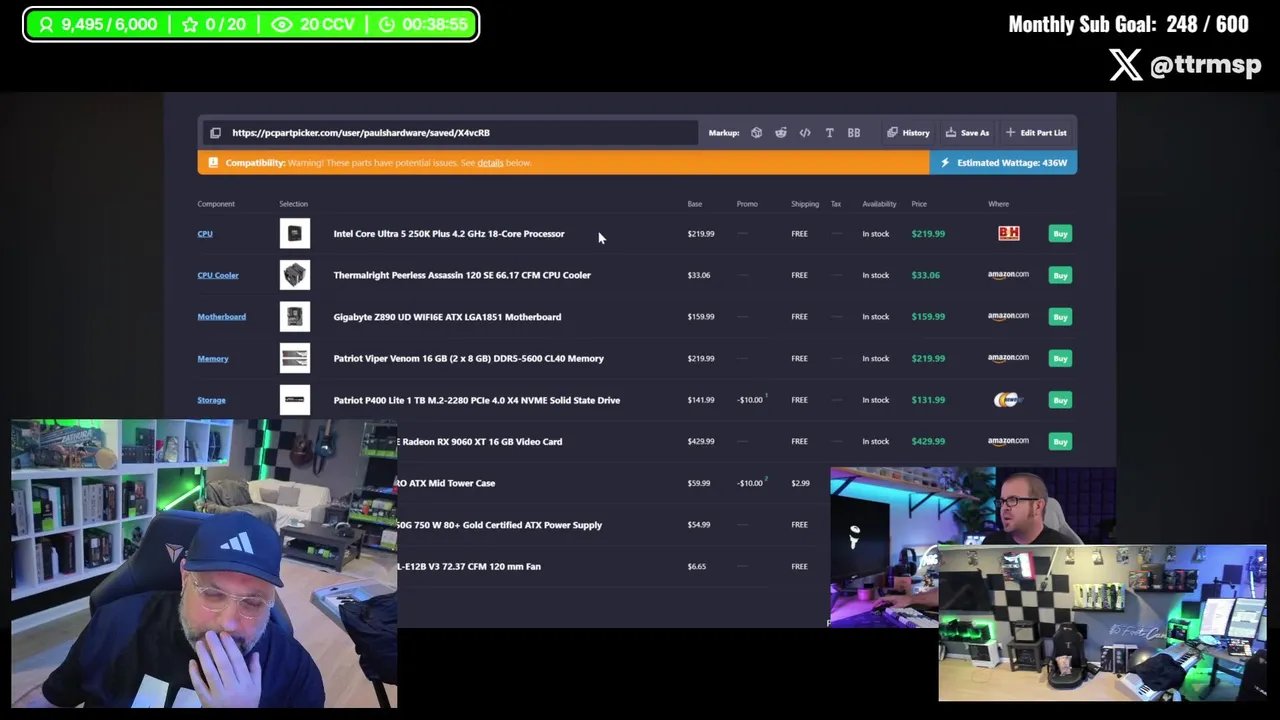Viewport: 1280px width, 720px height.
Task: Click the CPU price $219.99
Action: tap(928, 234)
